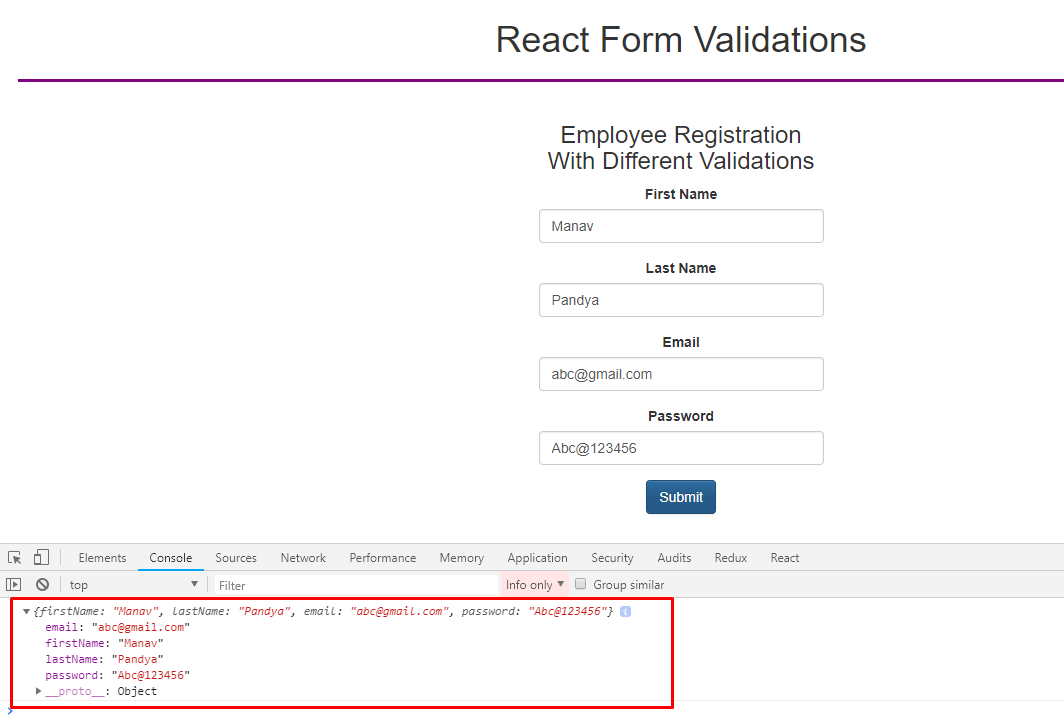Collapse the logged object details
This screenshot has height=722, width=1064.
(26, 610)
